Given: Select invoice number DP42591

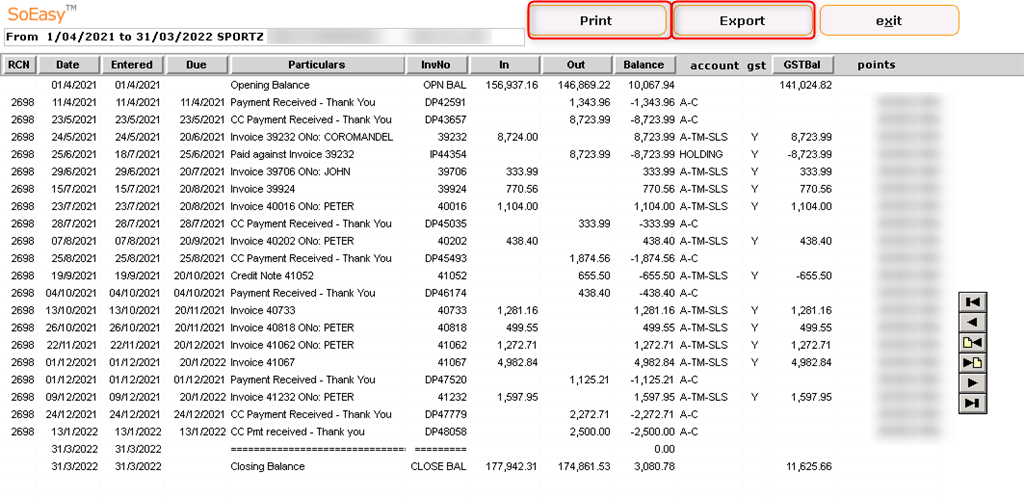Looking at the screenshot, I should pyautogui.click(x=445, y=103).
